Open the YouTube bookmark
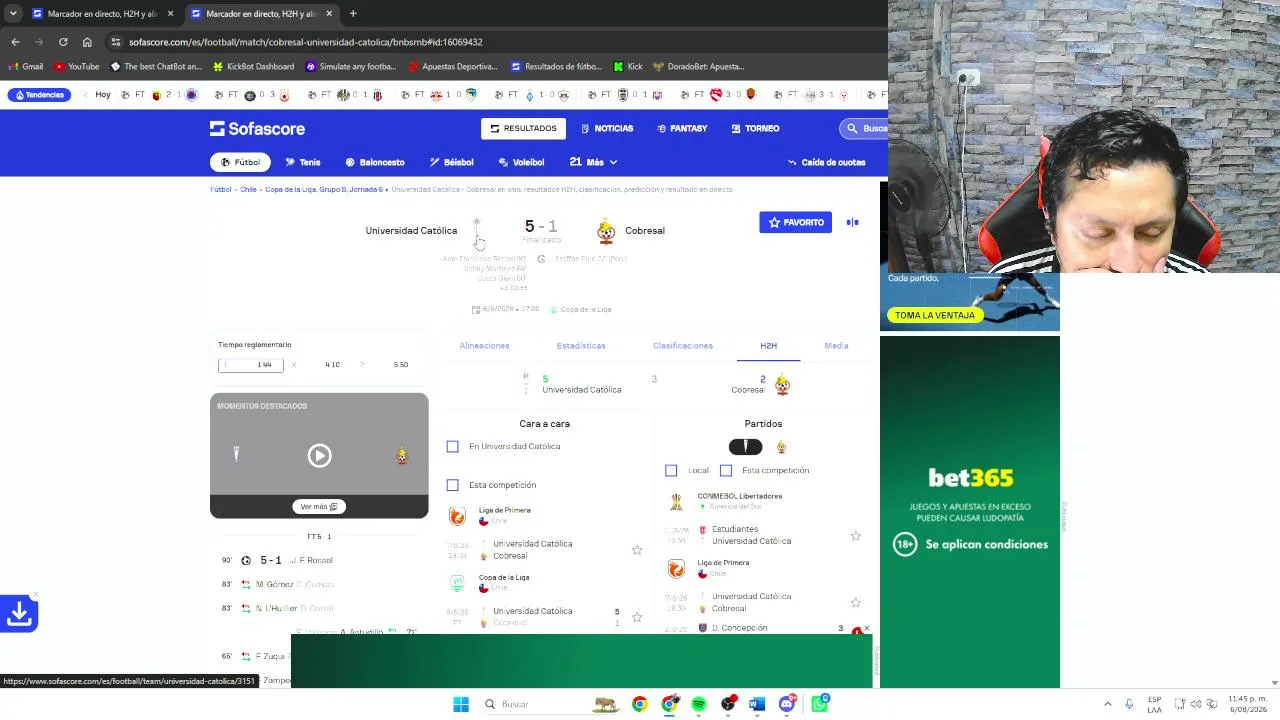This screenshot has height=720, width=1280. (77, 67)
